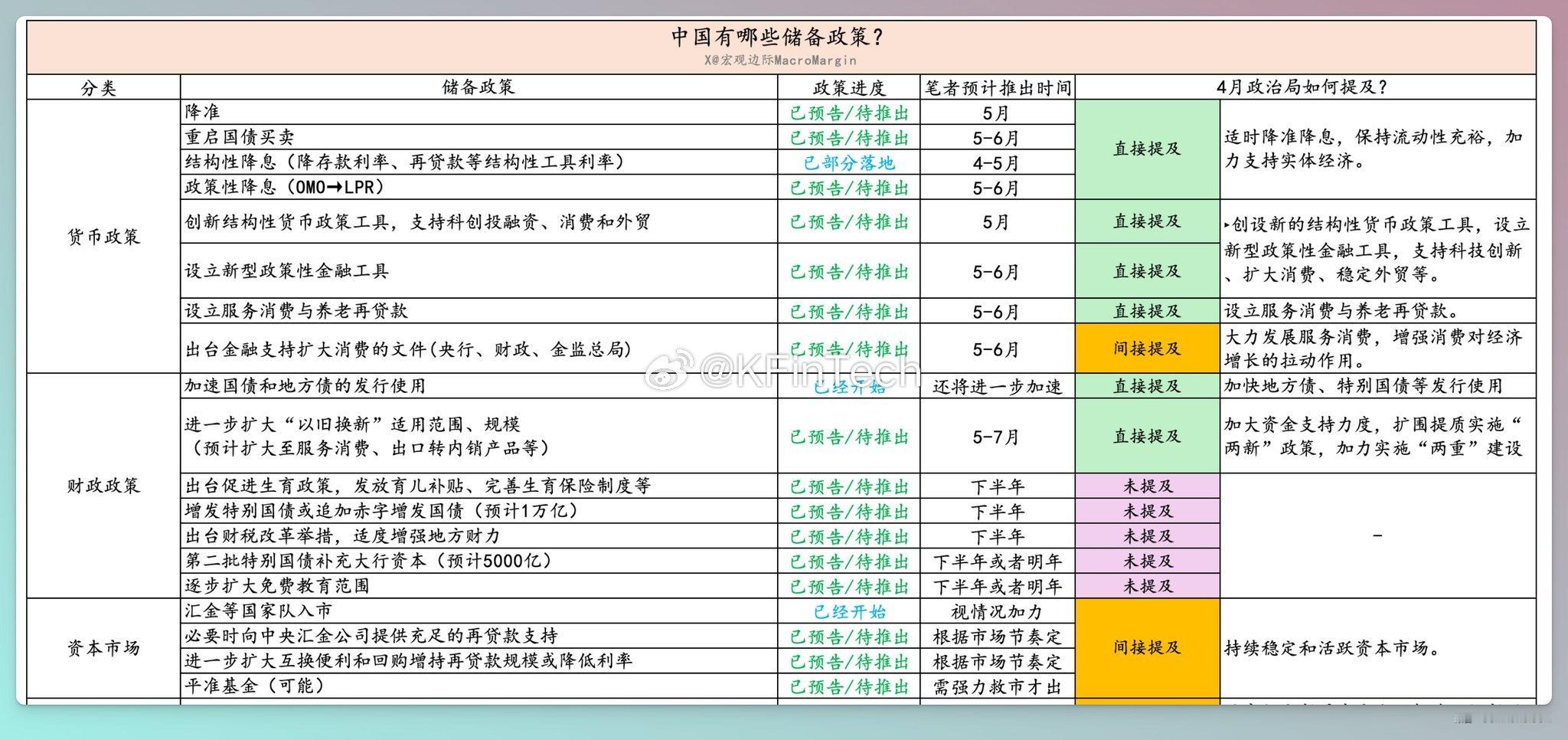The height and width of the screenshot is (740, 1568).
Task: Click "已预告/待推出" in 逐步扩大免费教育范围 row
Action: click(x=849, y=586)
